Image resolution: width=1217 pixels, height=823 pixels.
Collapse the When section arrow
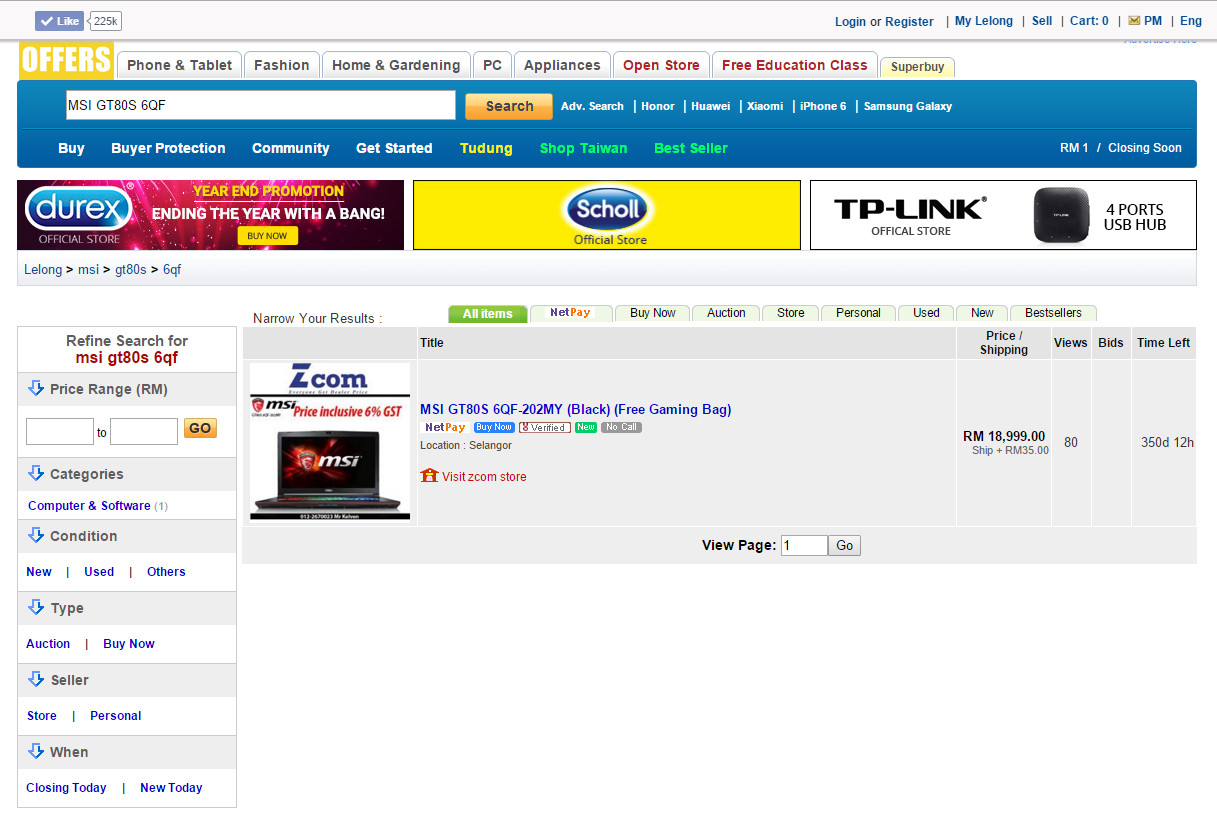pos(36,752)
